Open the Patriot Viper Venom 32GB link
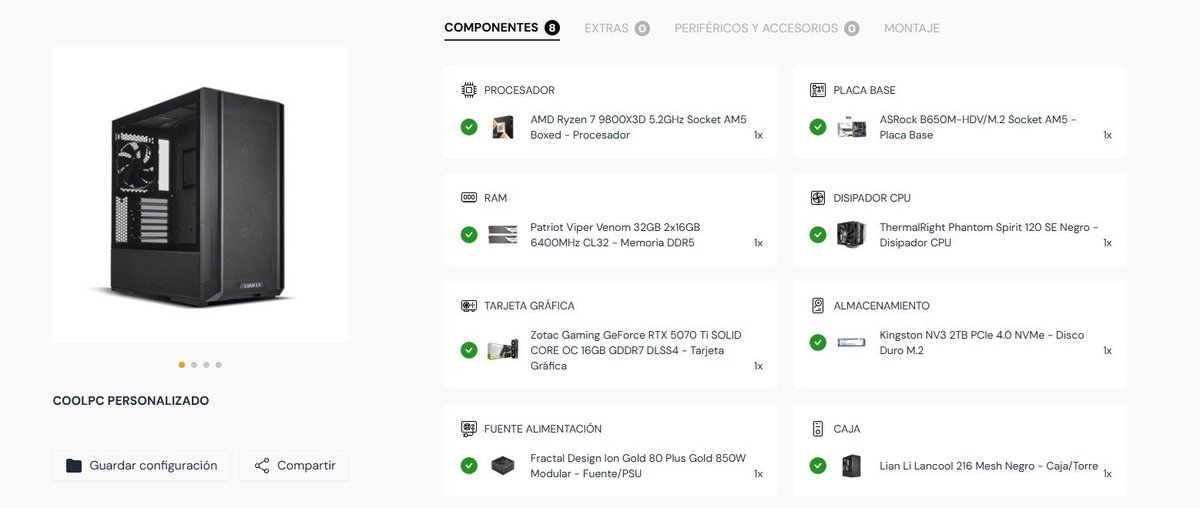This screenshot has width=1200, height=508. point(615,235)
